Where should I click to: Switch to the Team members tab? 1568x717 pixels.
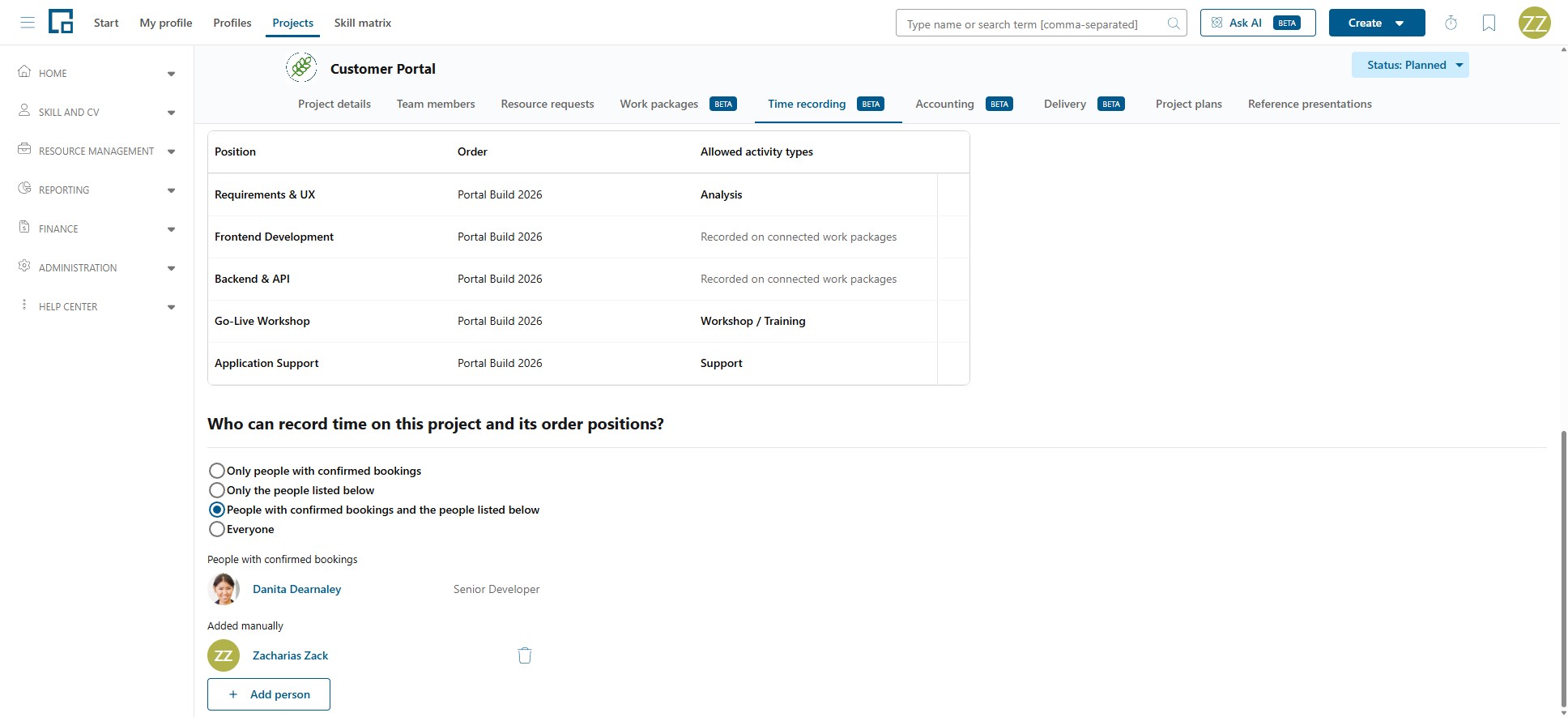(436, 104)
